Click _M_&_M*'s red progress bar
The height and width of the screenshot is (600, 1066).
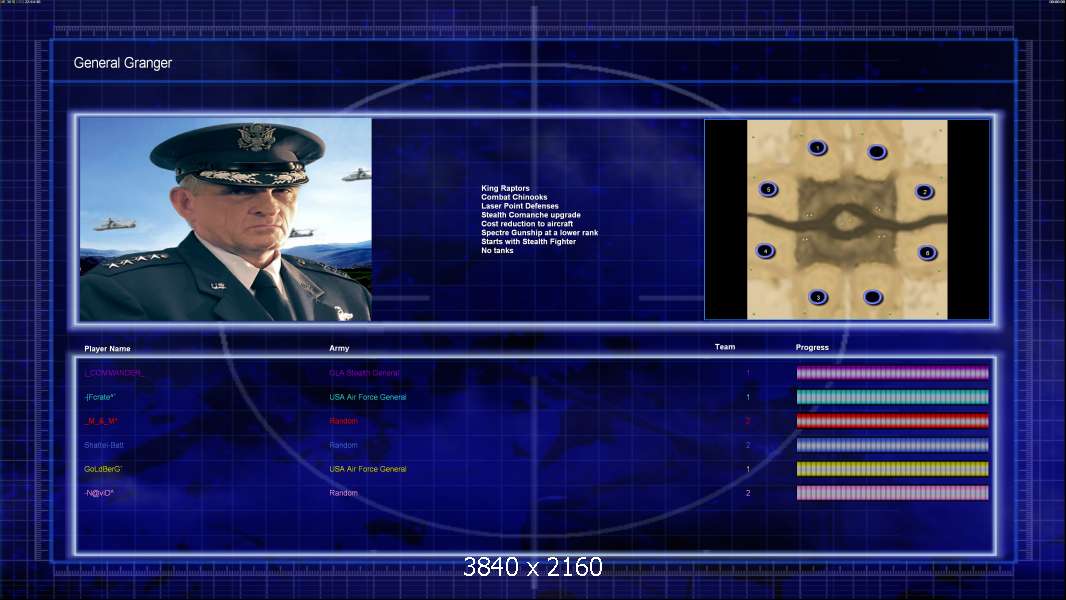[893, 421]
